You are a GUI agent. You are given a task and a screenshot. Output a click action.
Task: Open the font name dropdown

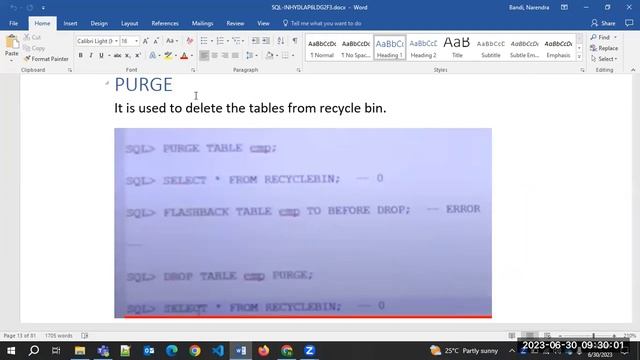(x=116, y=41)
